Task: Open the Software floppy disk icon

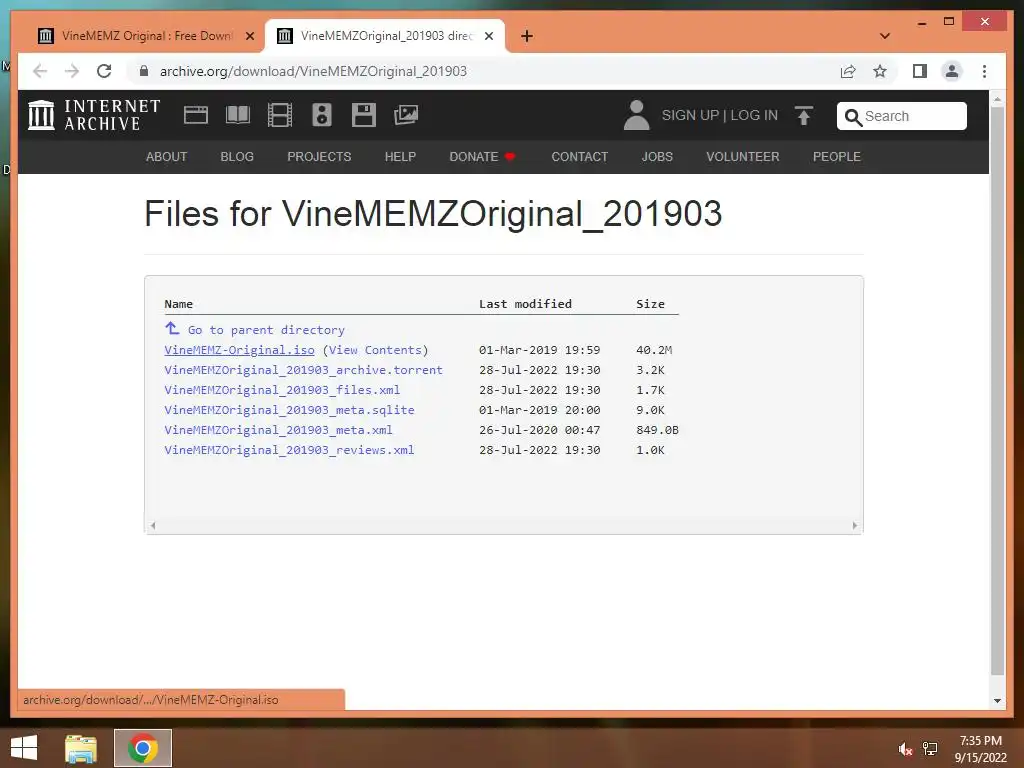Action: click(364, 115)
